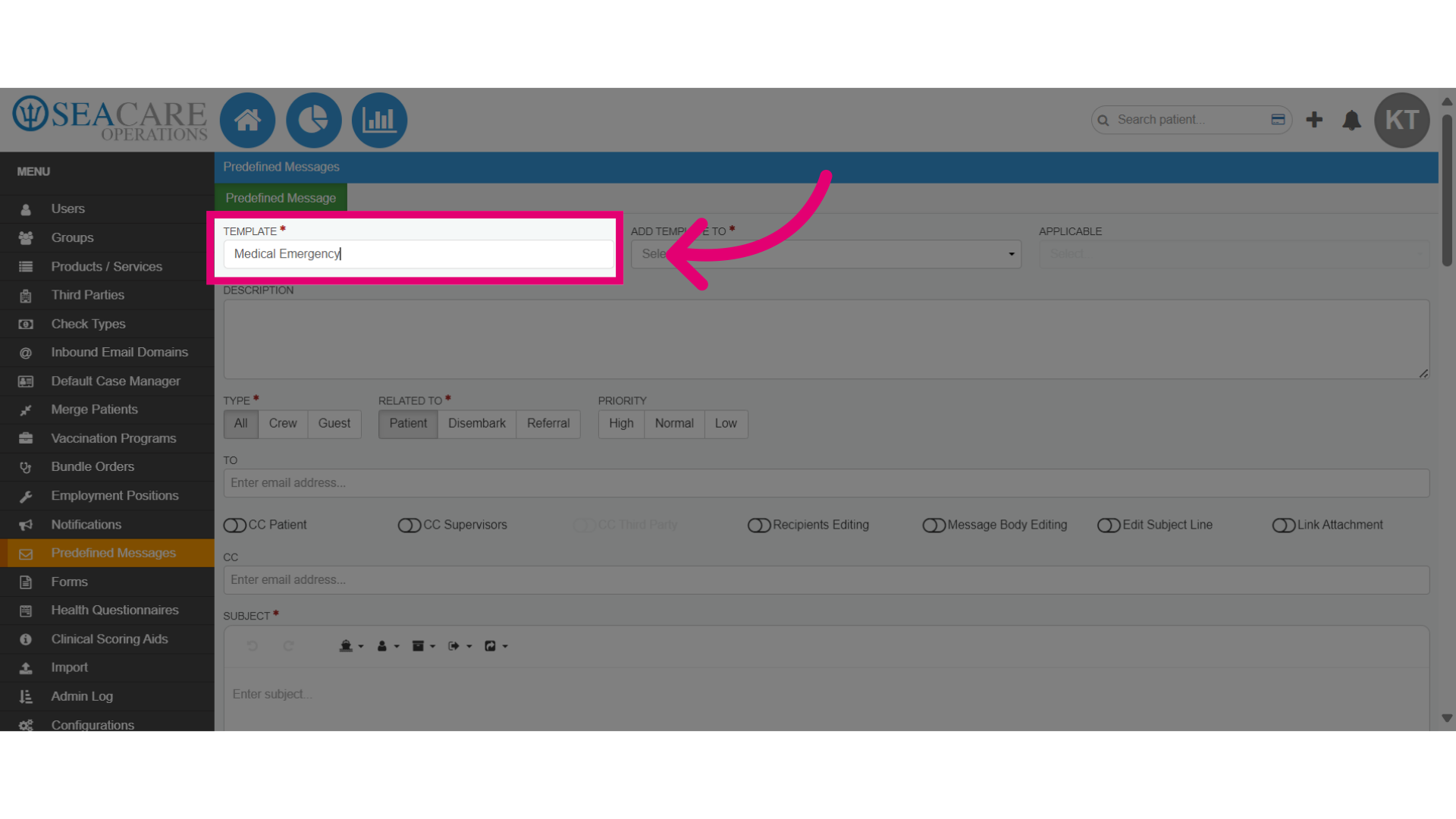
Task: Select Referral under Related To
Action: click(x=548, y=424)
